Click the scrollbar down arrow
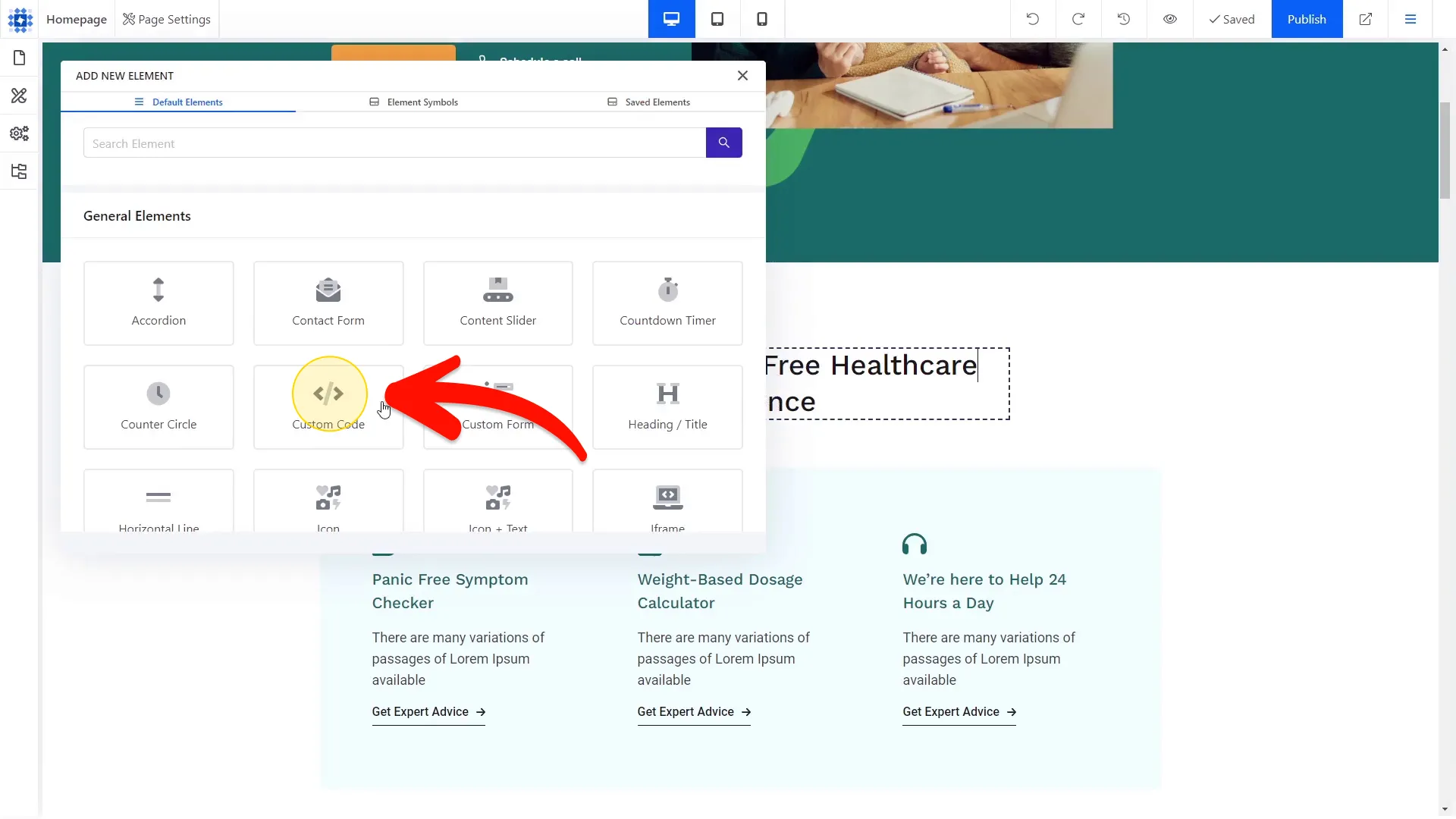The width and height of the screenshot is (1456, 819). coord(1445,809)
